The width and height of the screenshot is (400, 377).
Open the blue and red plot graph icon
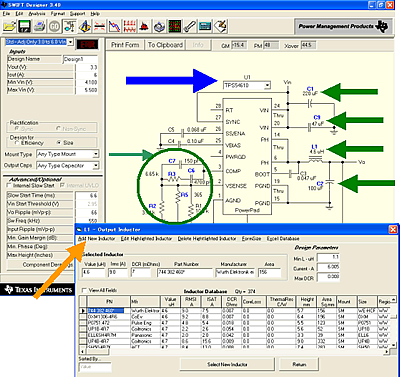tap(114, 26)
